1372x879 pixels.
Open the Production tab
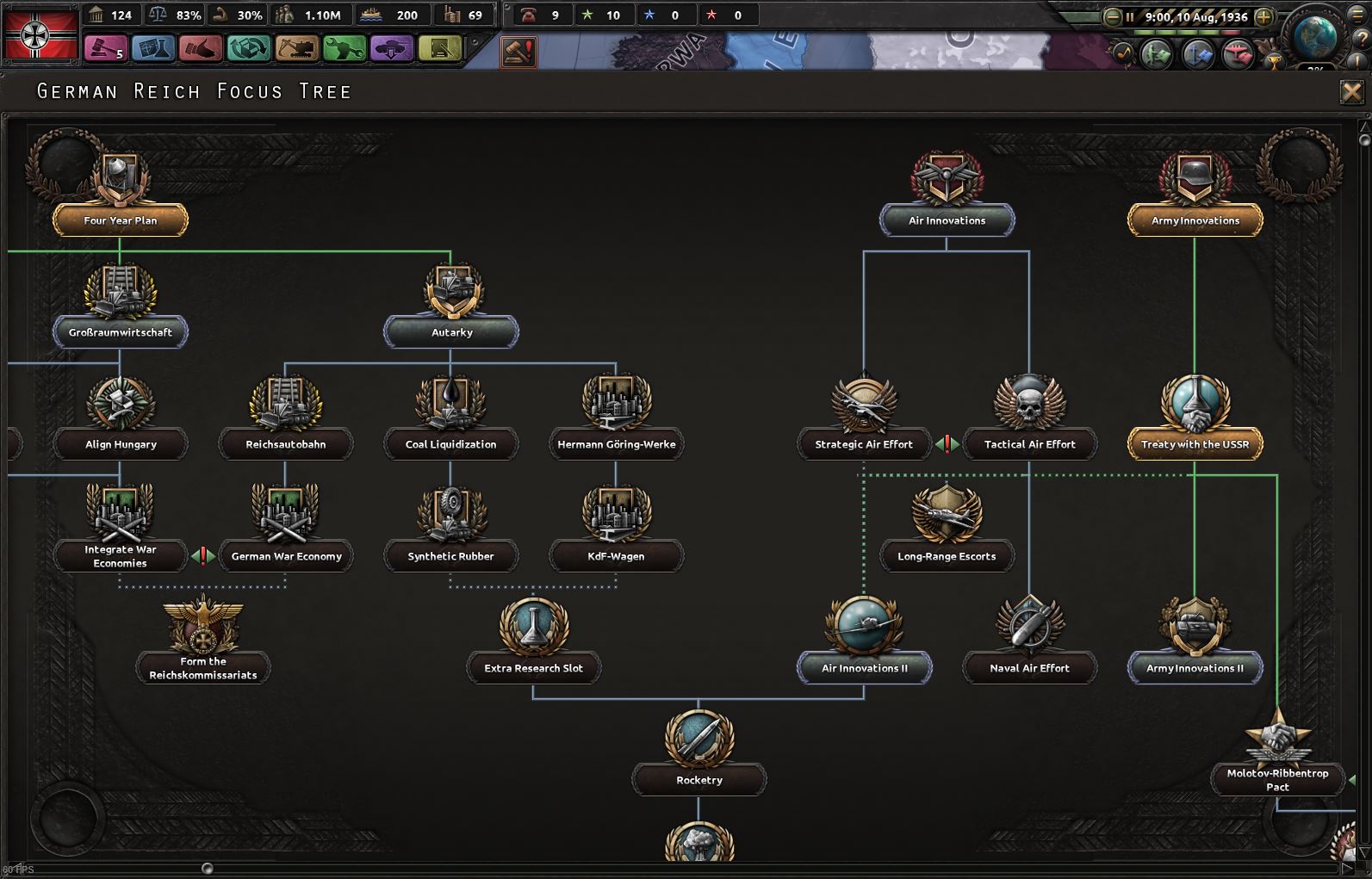pos(345,49)
